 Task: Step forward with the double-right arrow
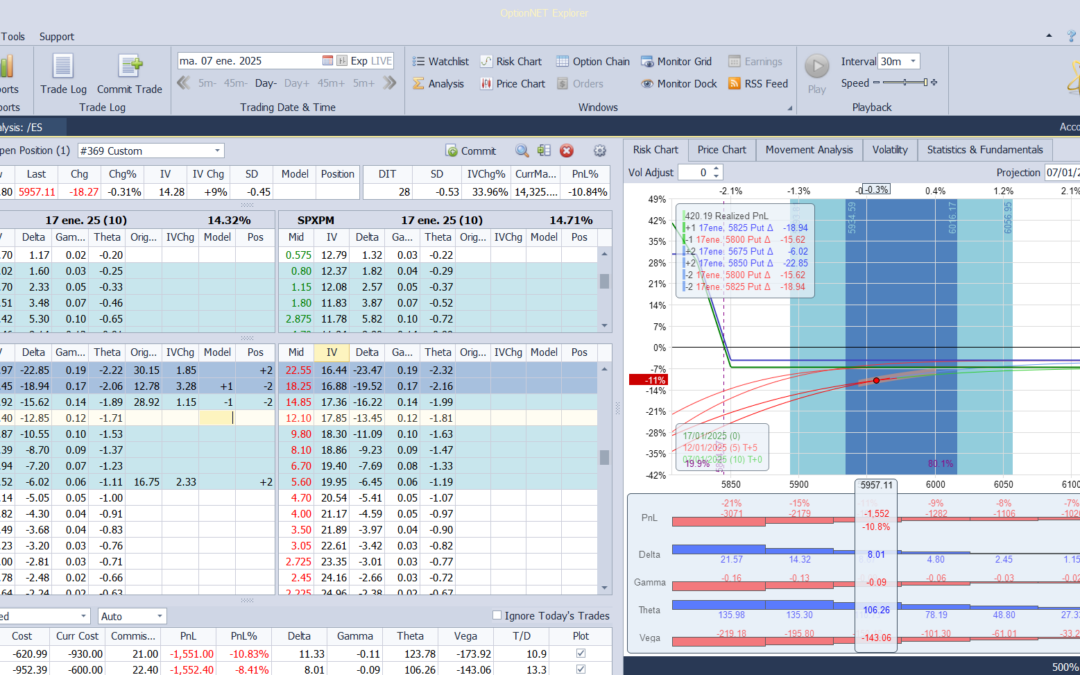tap(390, 83)
